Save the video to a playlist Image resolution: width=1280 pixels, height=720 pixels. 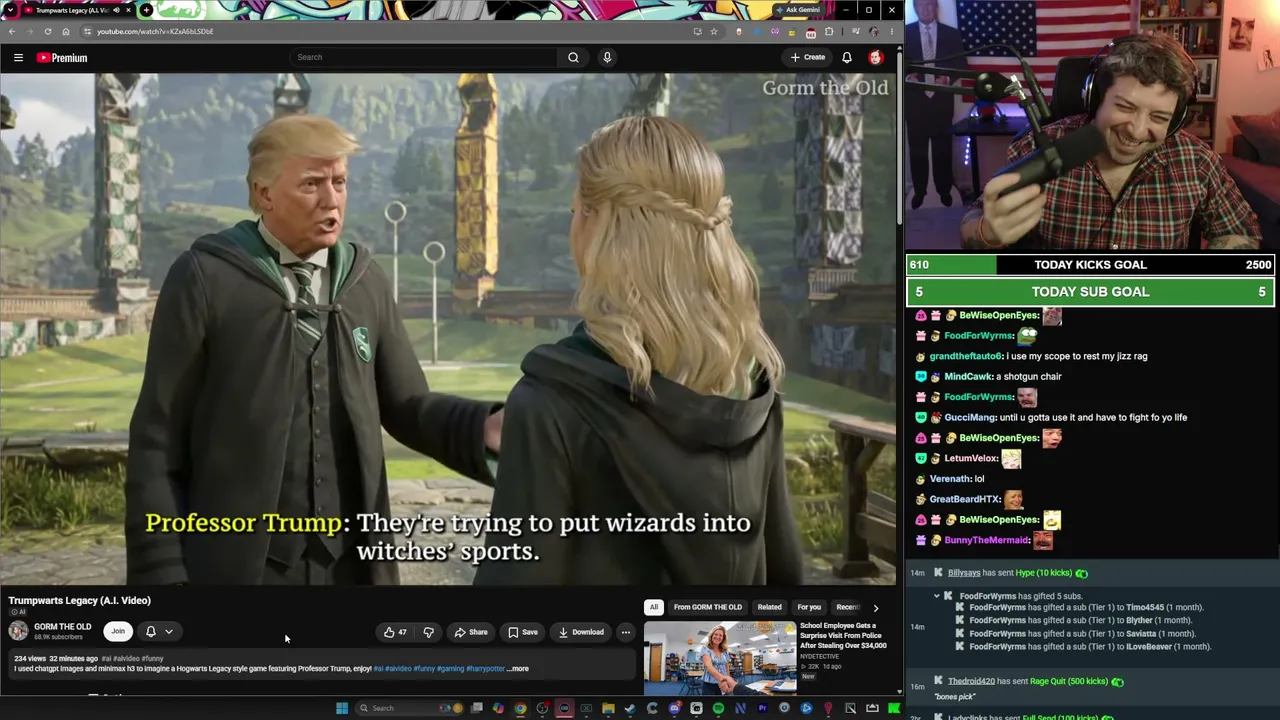[x=522, y=632]
